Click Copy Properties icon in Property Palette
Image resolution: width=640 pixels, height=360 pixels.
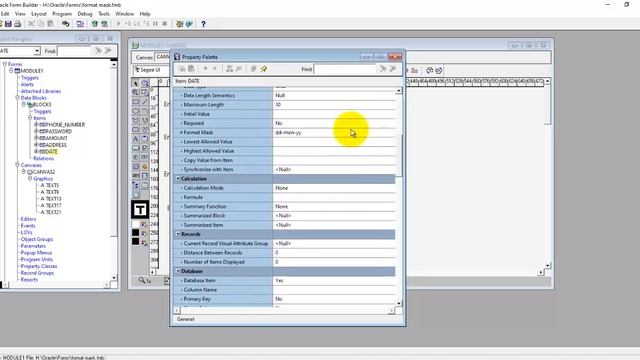pyautogui.click(x=182, y=69)
